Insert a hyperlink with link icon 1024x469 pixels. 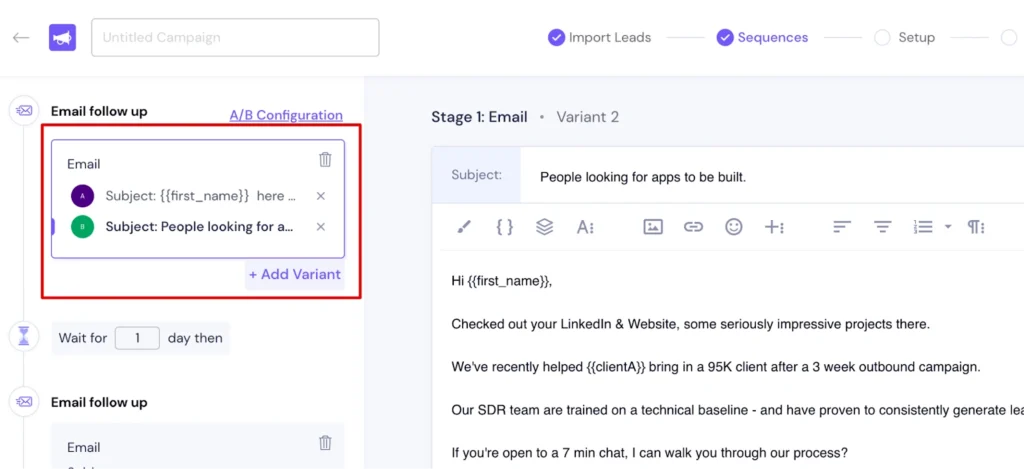(693, 227)
